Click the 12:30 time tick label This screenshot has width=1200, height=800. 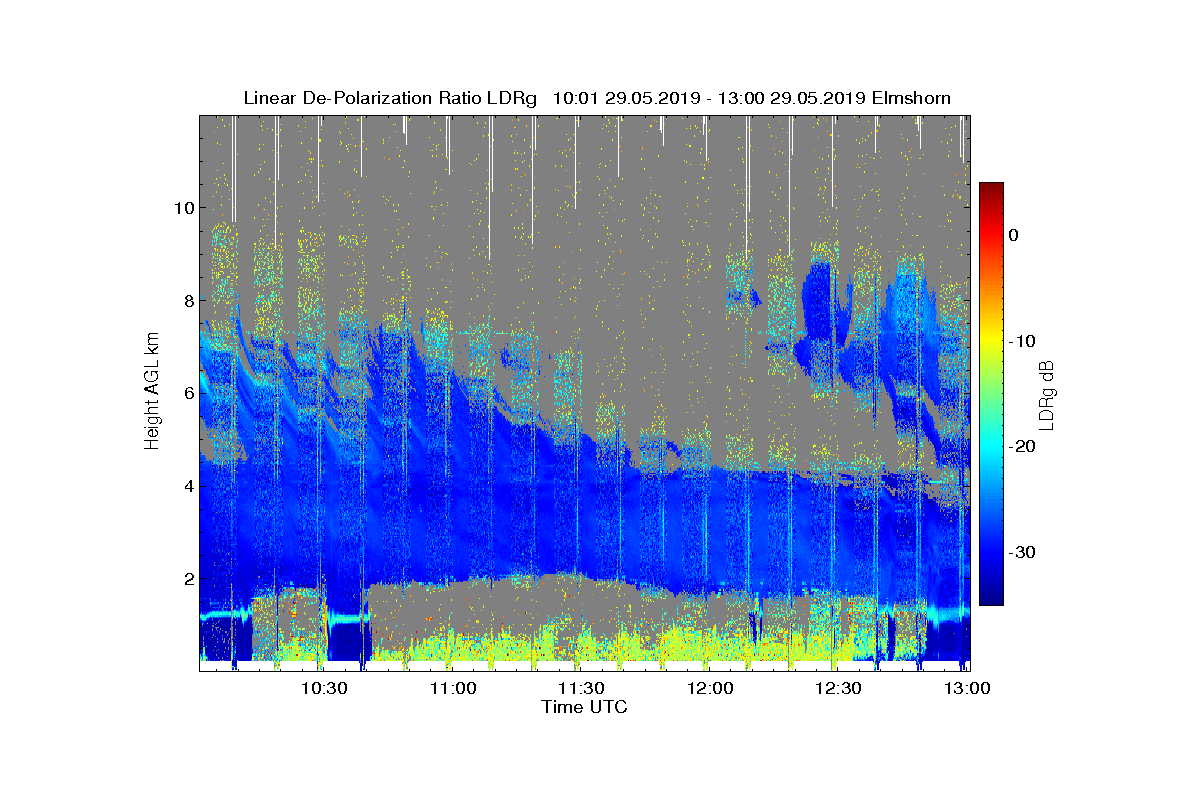(x=838, y=688)
